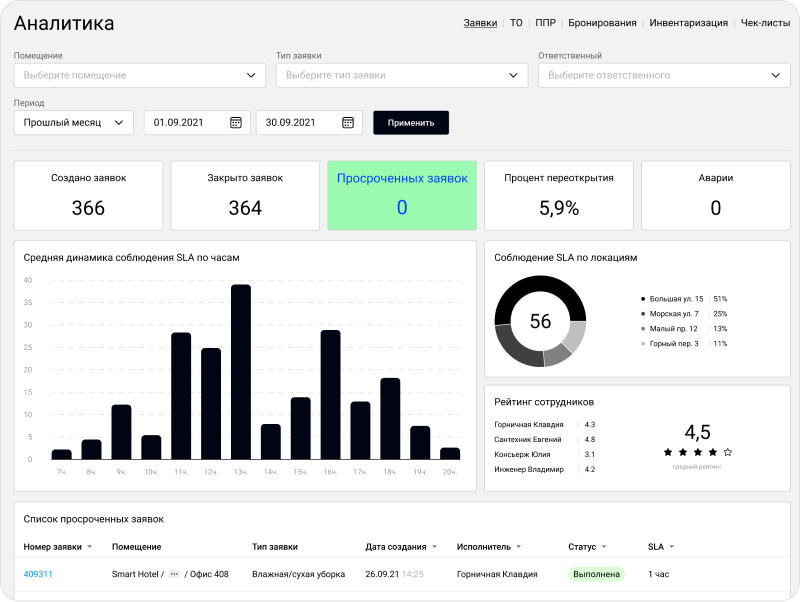Screen dimensions: 800x602
Task: Open calendar icon on end date 30.09.2021
Action: (348, 123)
